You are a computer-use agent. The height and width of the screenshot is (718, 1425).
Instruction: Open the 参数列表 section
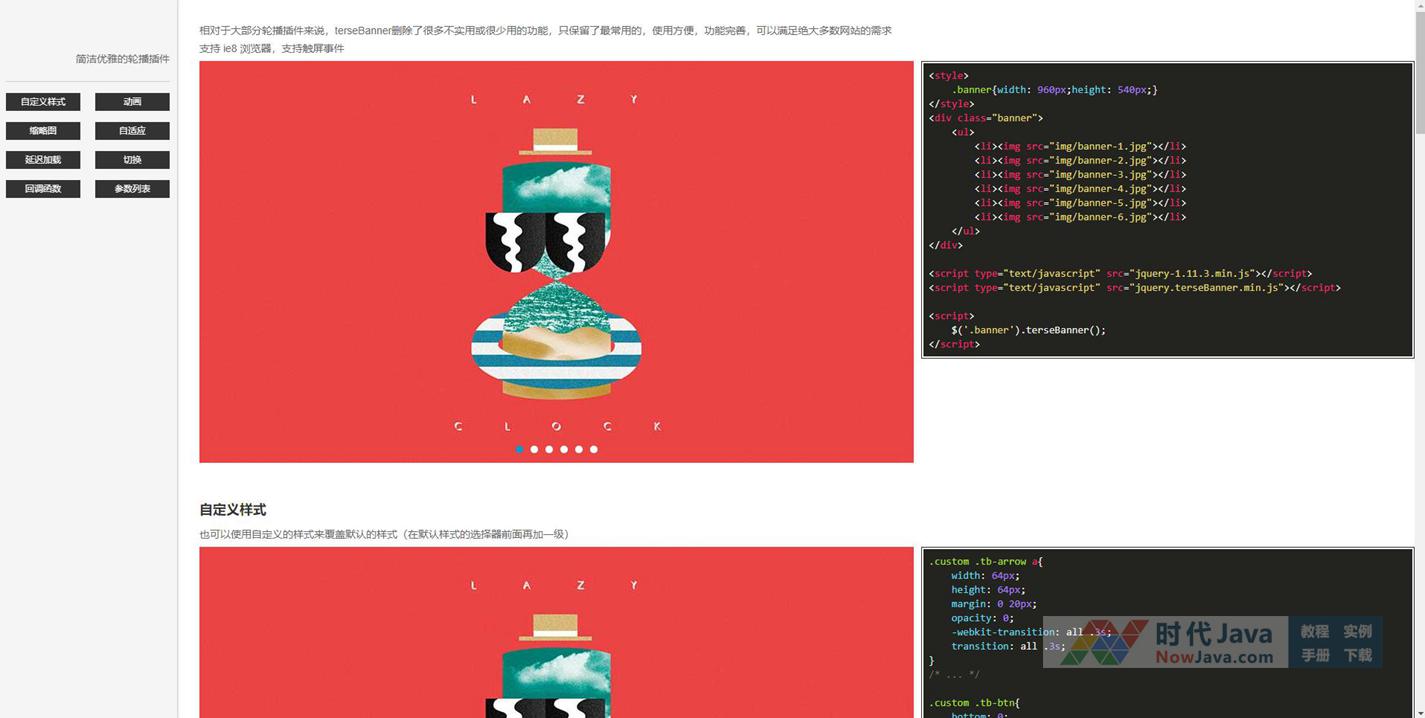tap(132, 189)
